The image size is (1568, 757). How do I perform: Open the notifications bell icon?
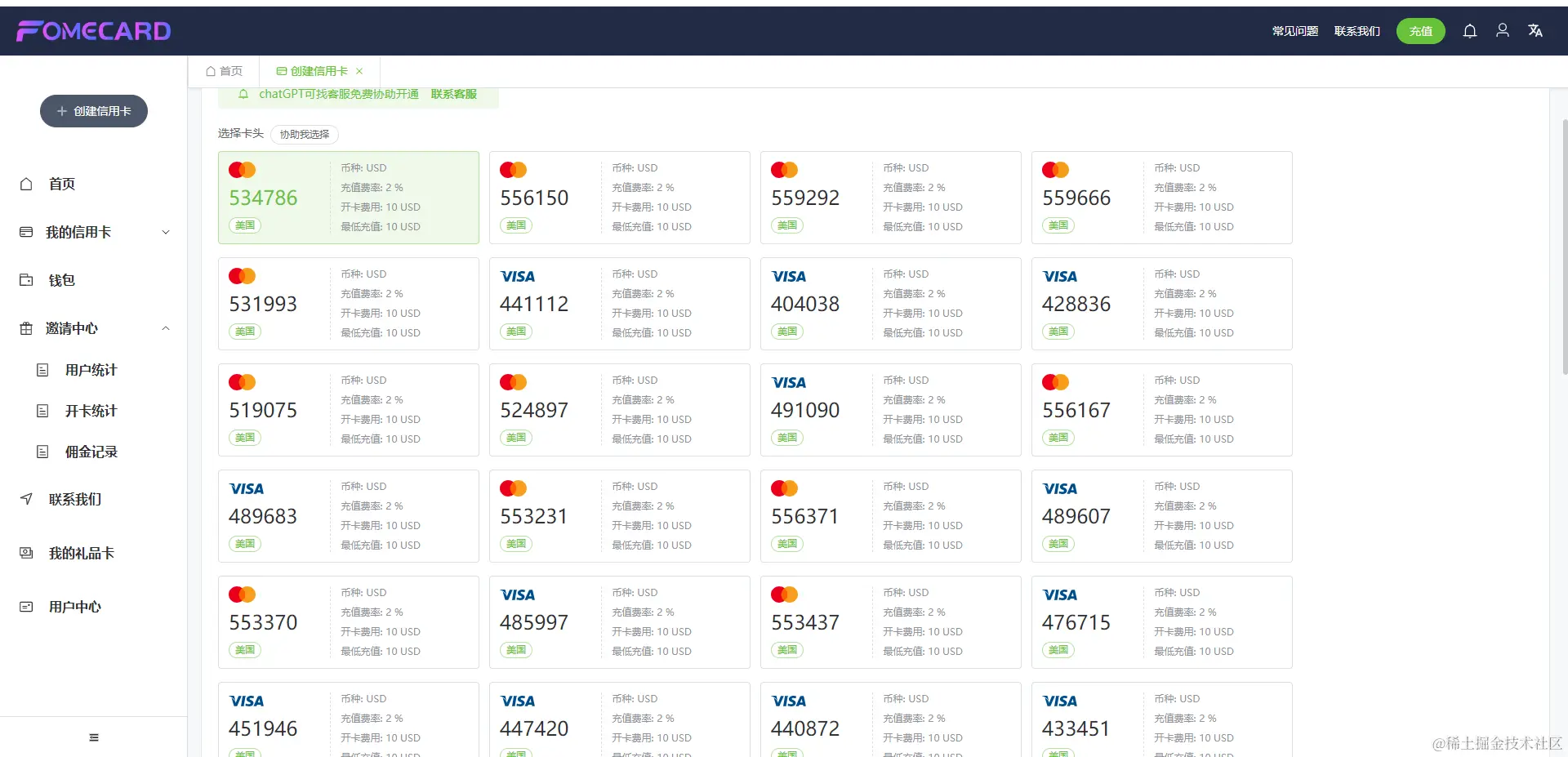[x=1470, y=31]
